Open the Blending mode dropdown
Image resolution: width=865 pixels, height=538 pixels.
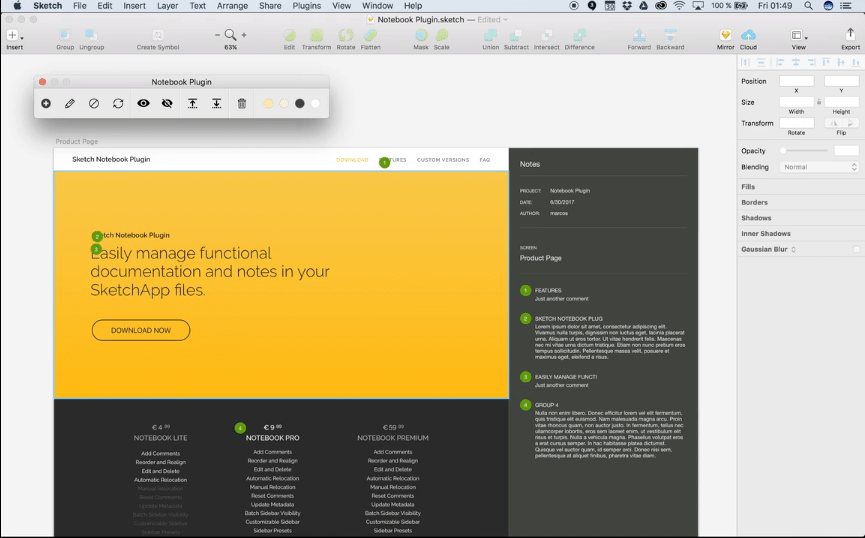click(x=818, y=167)
